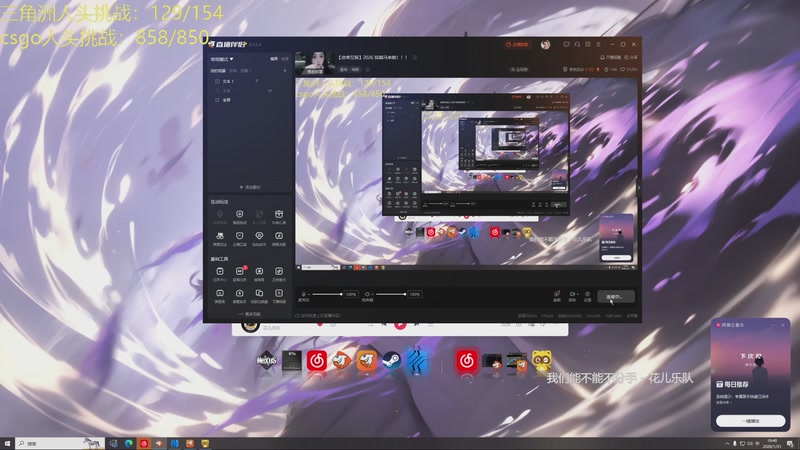Open the last tool icon in 基础工具

(279, 295)
